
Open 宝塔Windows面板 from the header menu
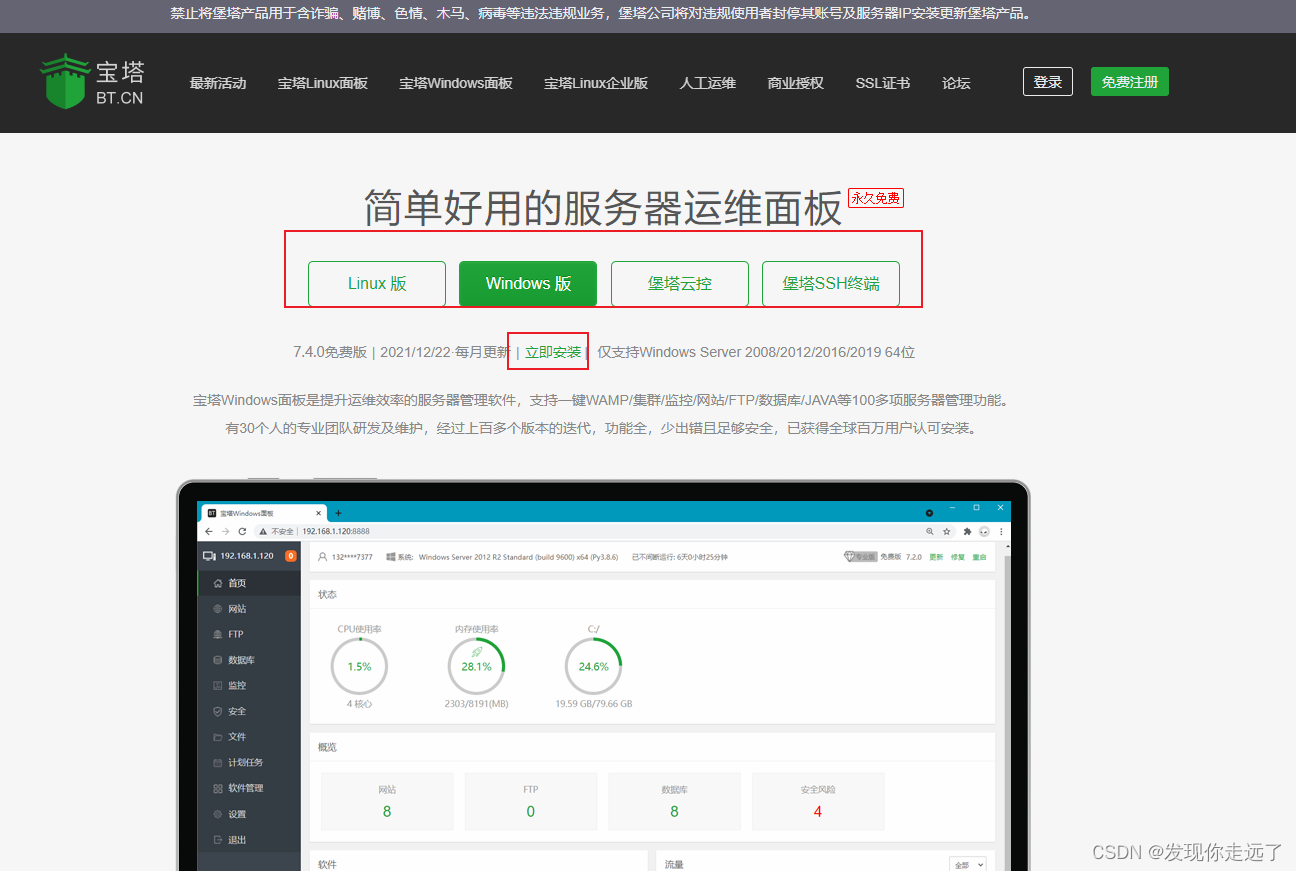point(456,83)
